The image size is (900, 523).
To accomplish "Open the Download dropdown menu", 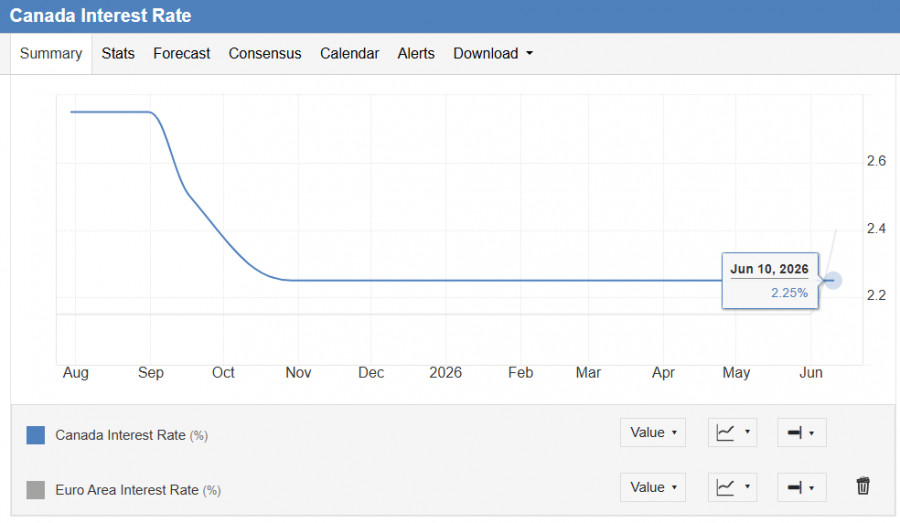I will tap(493, 53).
